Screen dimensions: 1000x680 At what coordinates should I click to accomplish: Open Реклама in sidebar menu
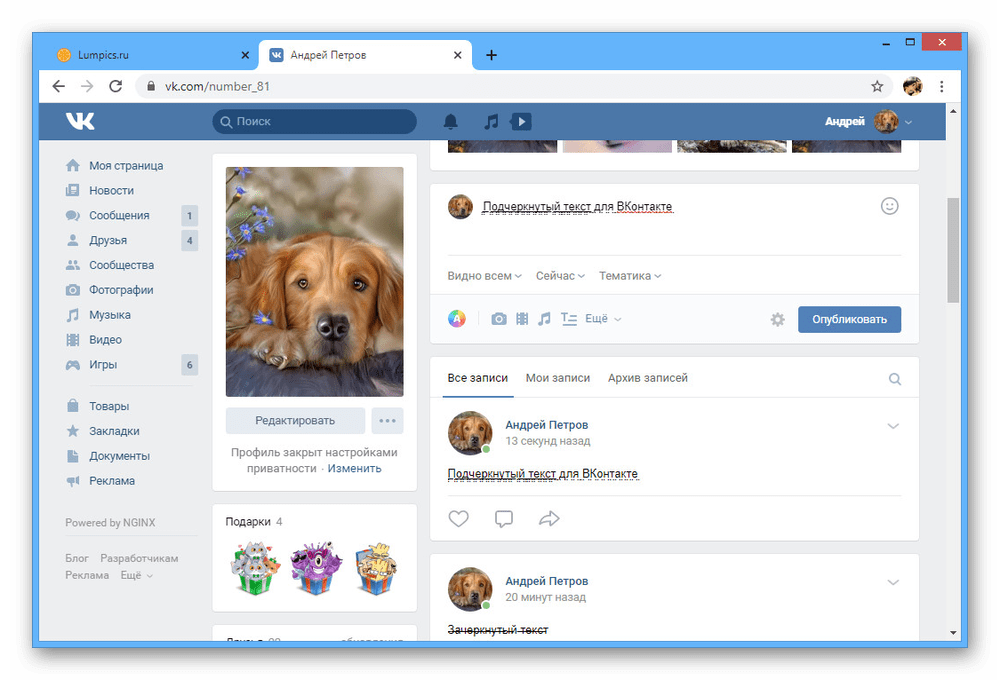(112, 480)
